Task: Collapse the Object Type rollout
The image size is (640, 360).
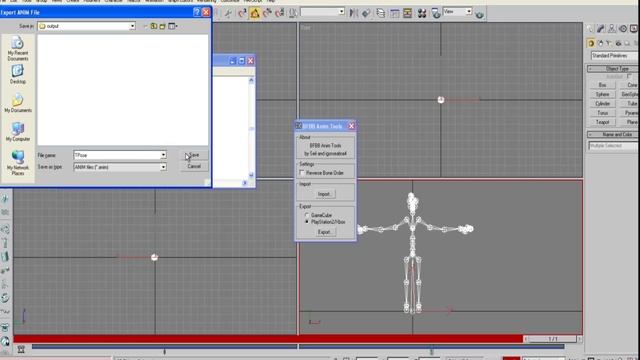Action: pos(613,69)
